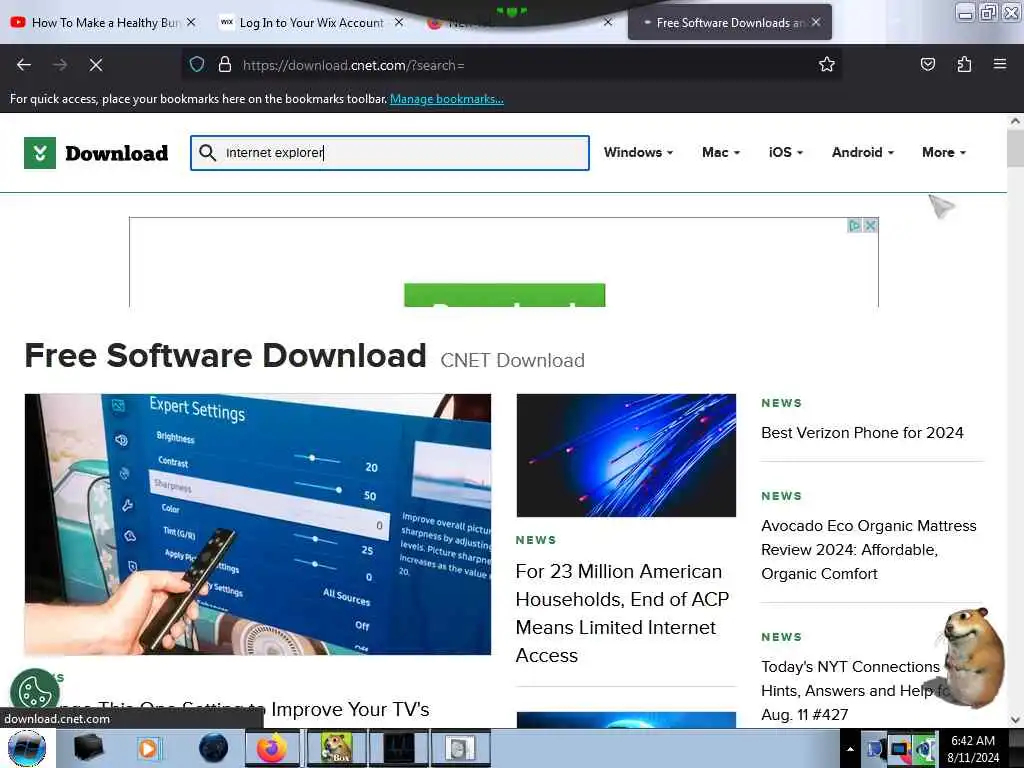Select the Free Software Downloads tab
The image size is (1024, 768).
tap(729, 22)
